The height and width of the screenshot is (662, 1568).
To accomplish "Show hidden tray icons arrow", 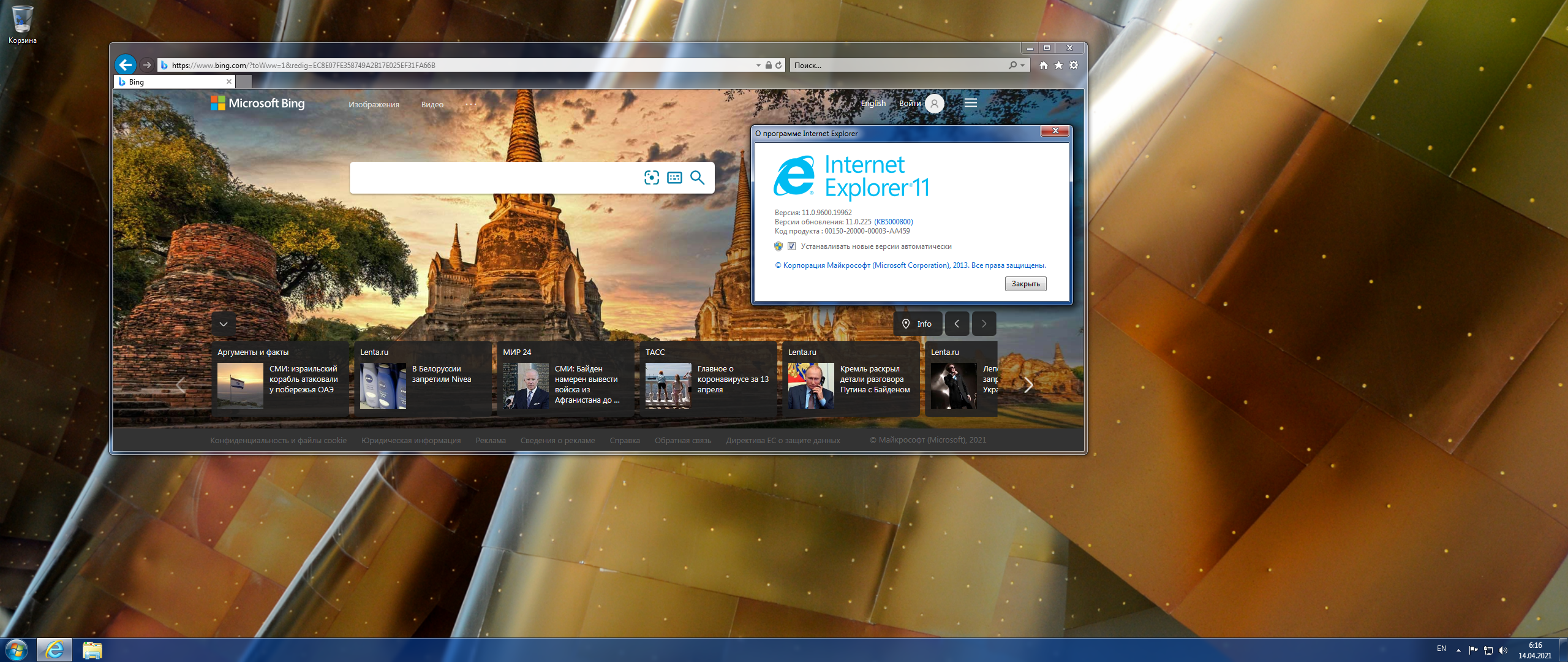I will (1458, 650).
